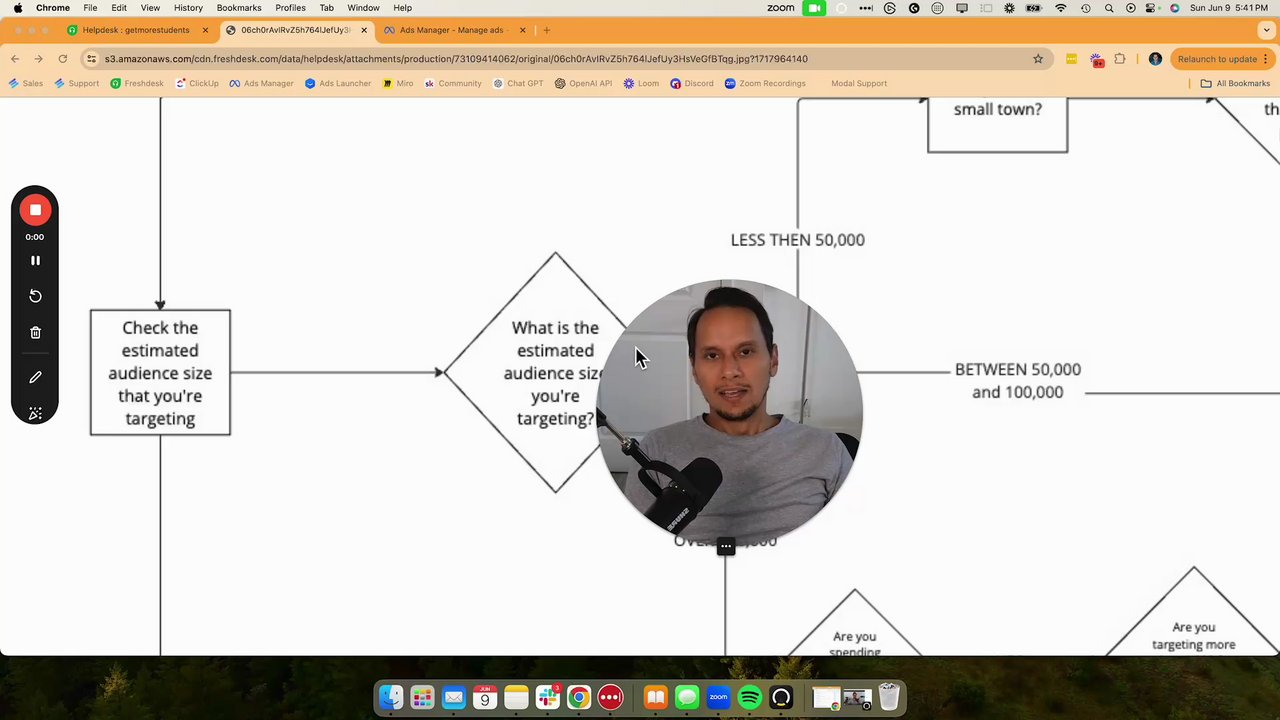Screen dimensions: 1280x720
Task: Click the "What is the estimated audience size" diamond
Action: (x=555, y=373)
